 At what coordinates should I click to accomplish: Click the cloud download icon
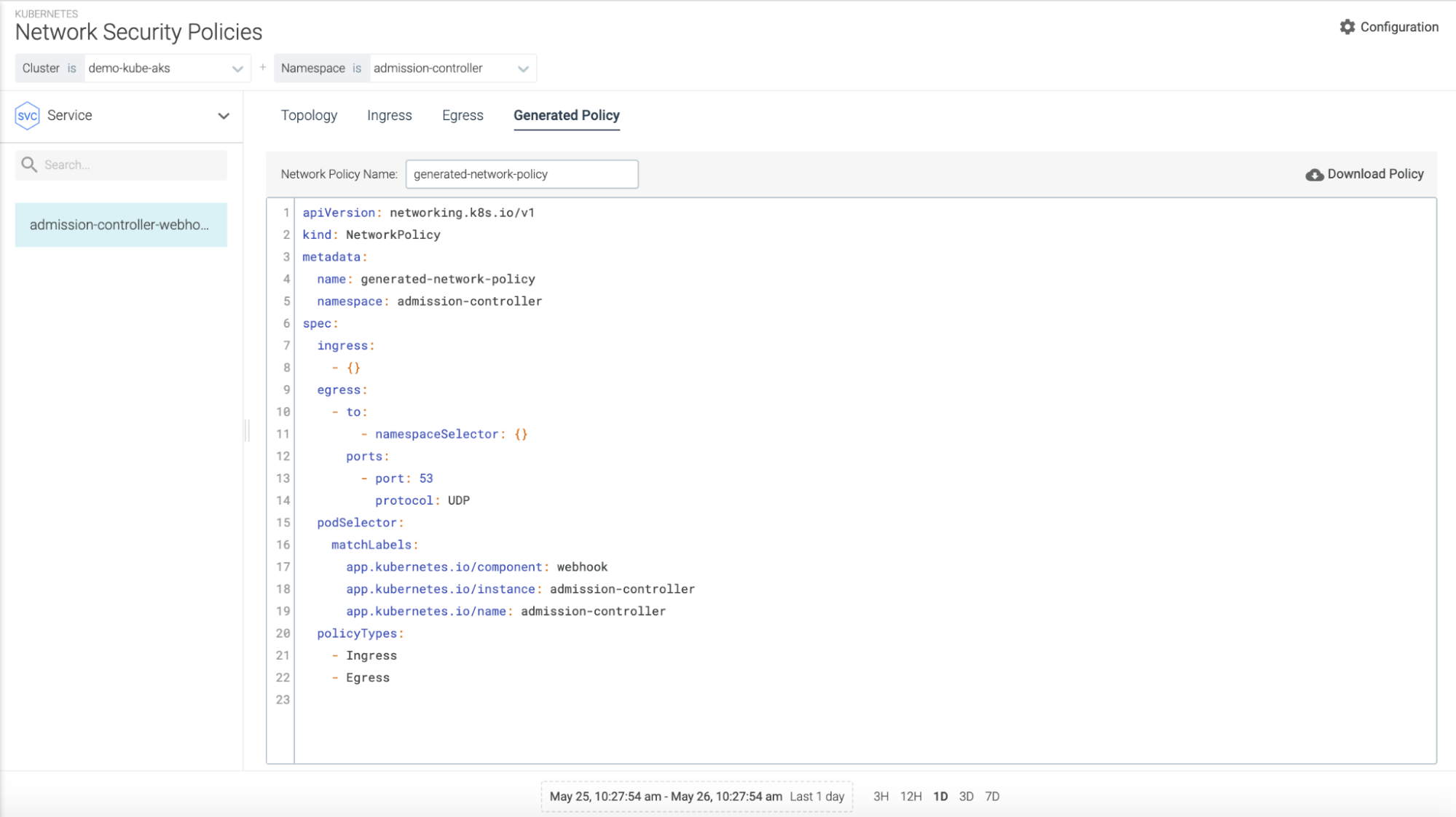point(1314,175)
